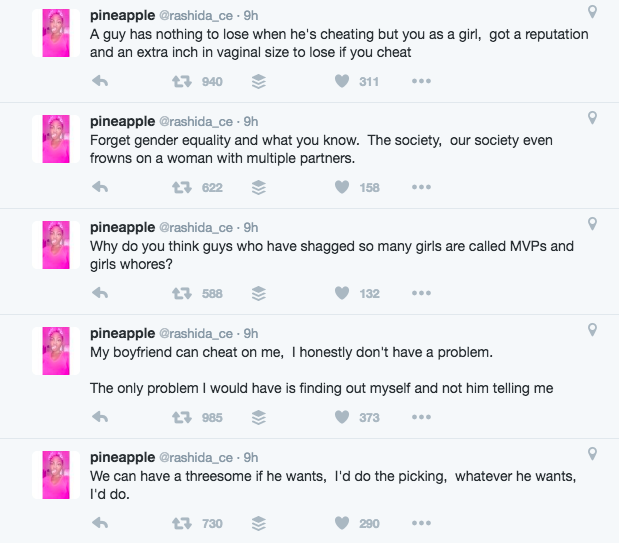Like the tweet with 158 likes

(x=342, y=187)
